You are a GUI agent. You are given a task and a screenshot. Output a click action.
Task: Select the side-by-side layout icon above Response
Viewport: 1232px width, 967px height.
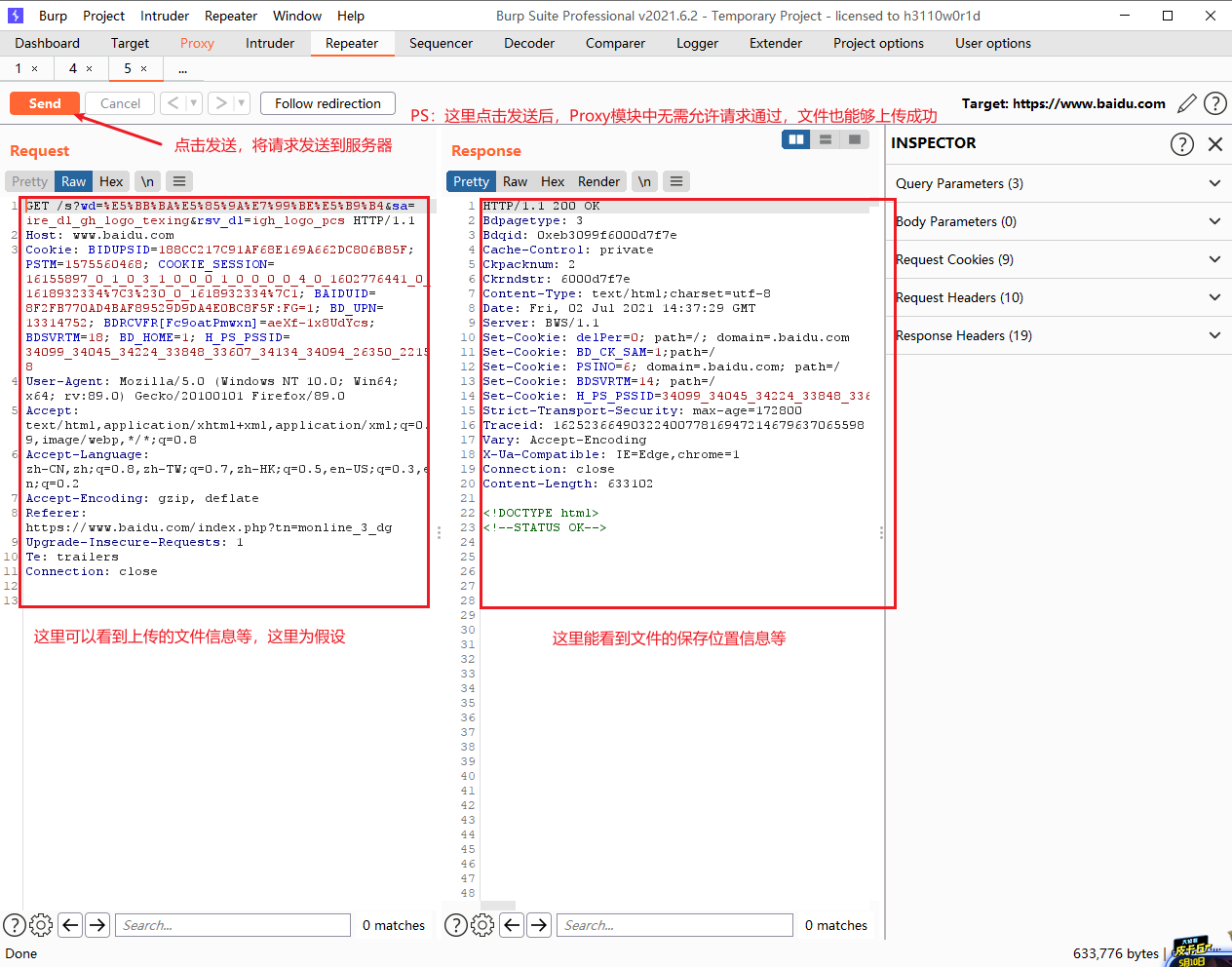click(795, 139)
